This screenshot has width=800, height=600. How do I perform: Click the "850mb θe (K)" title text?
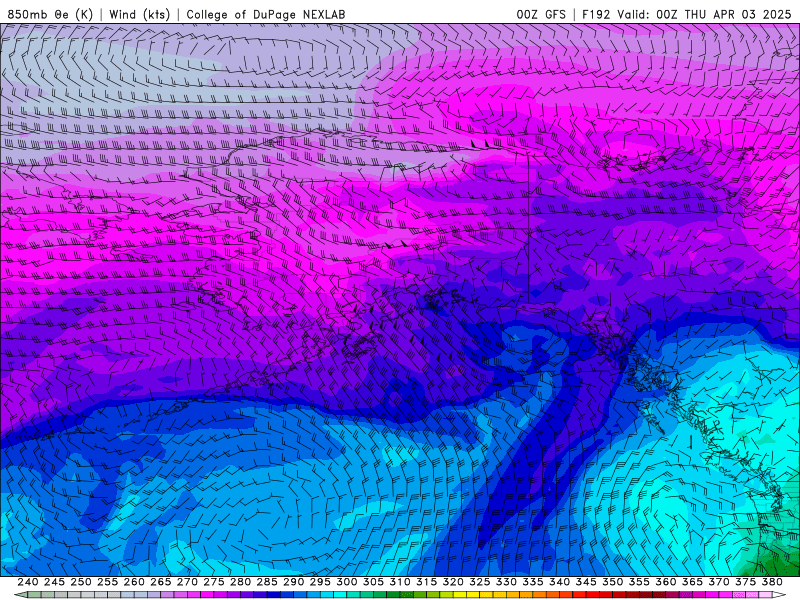pos(50,14)
